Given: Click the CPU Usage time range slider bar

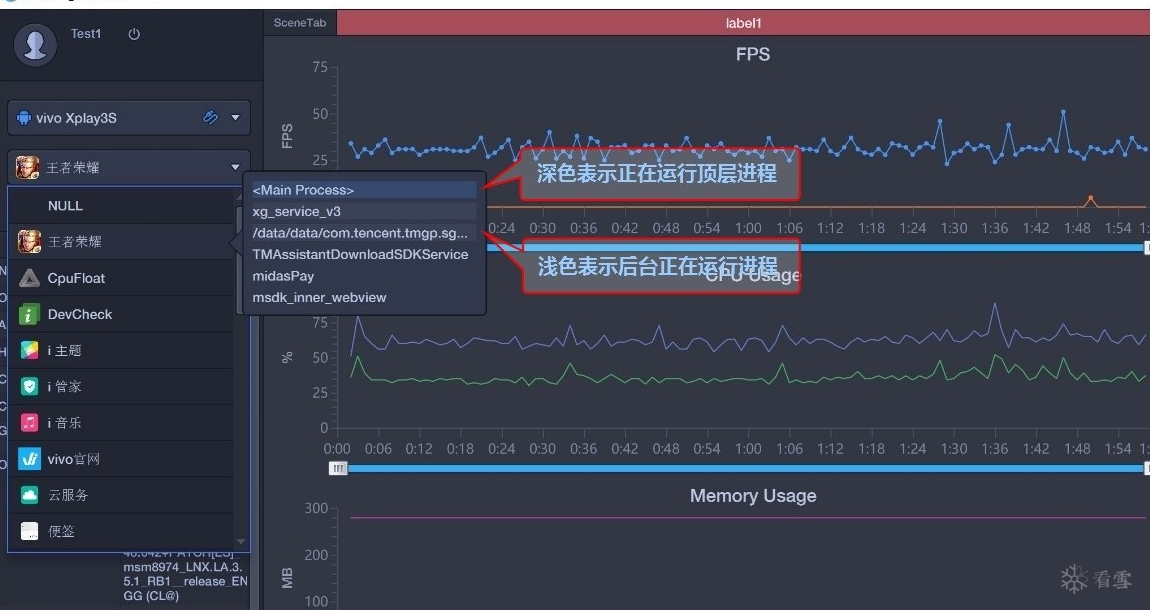Looking at the screenshot, I should (746, 468).
